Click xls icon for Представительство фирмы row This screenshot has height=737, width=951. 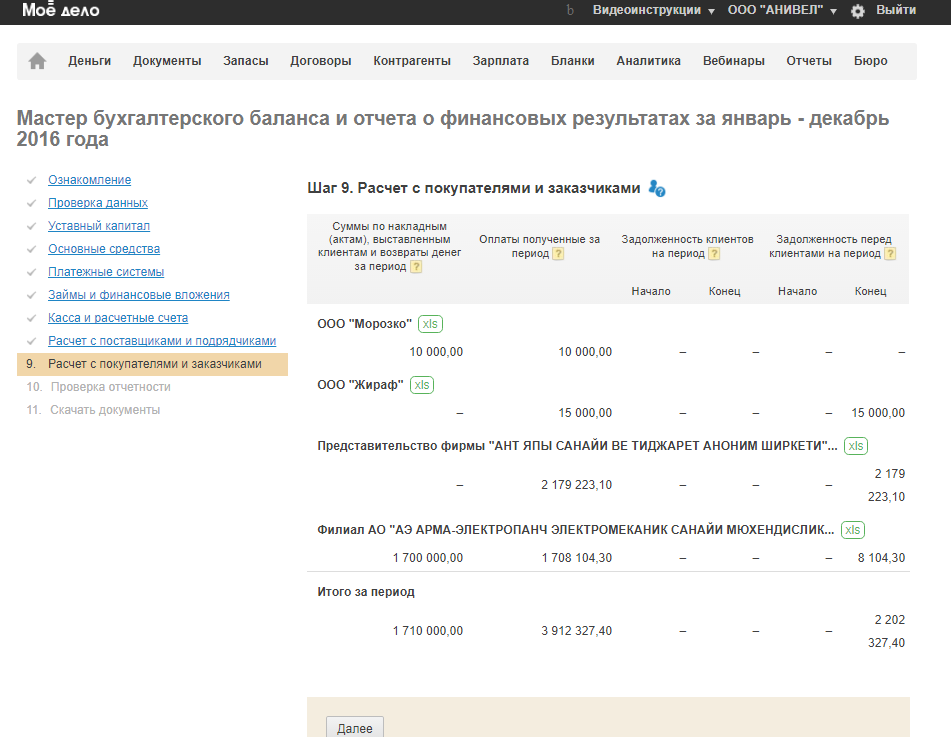click(x=856, y=446)
